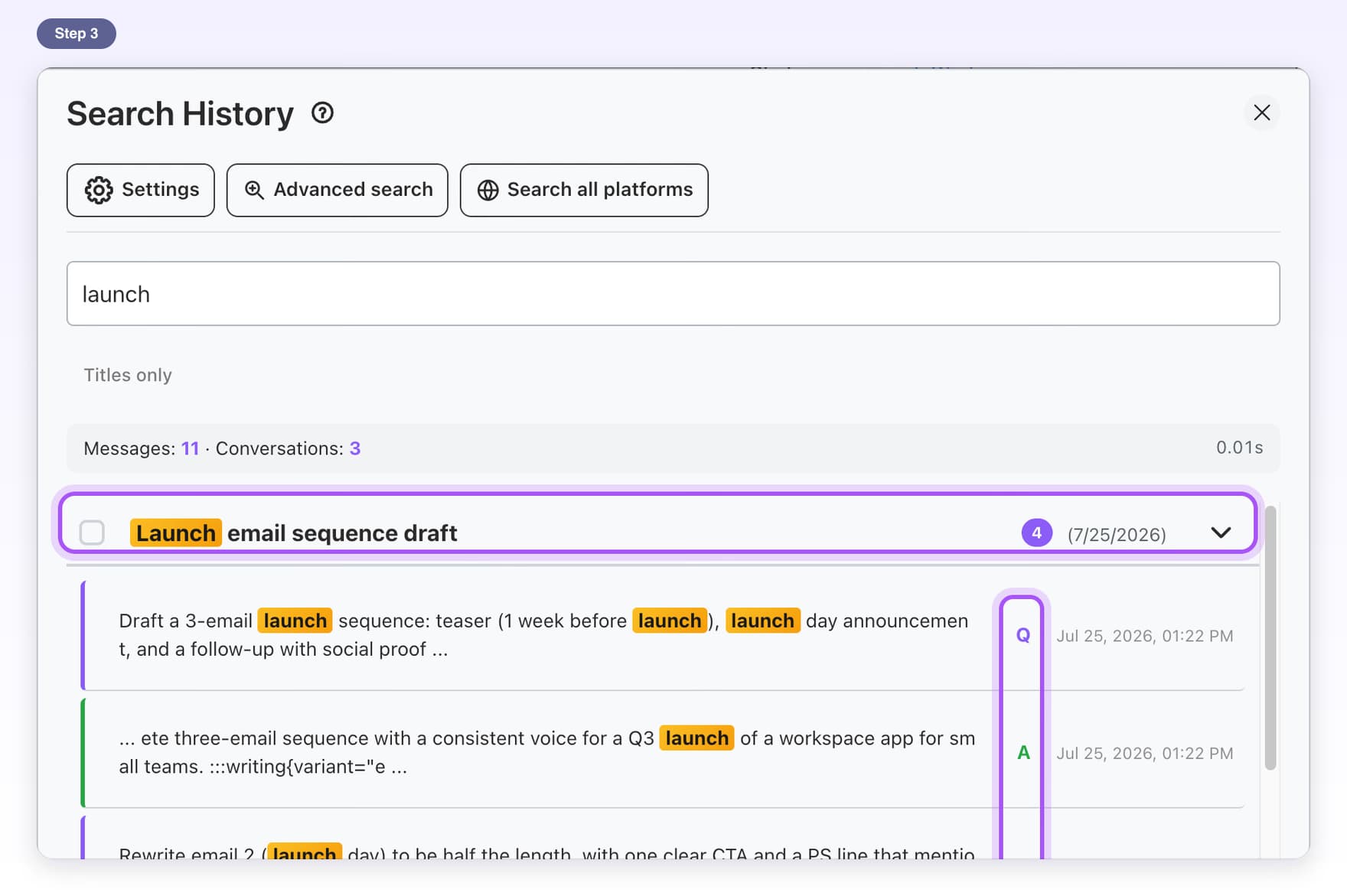Check the Launch email sequence draft checkbox
This screenshot has height=896, width=1347.
92,533
